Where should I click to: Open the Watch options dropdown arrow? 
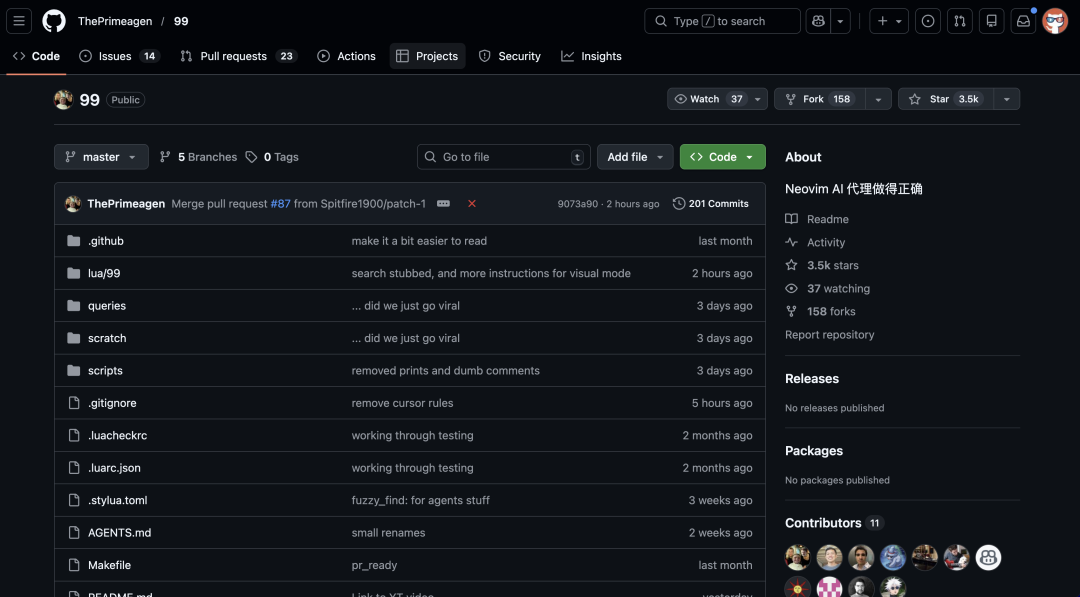[758, 99]
